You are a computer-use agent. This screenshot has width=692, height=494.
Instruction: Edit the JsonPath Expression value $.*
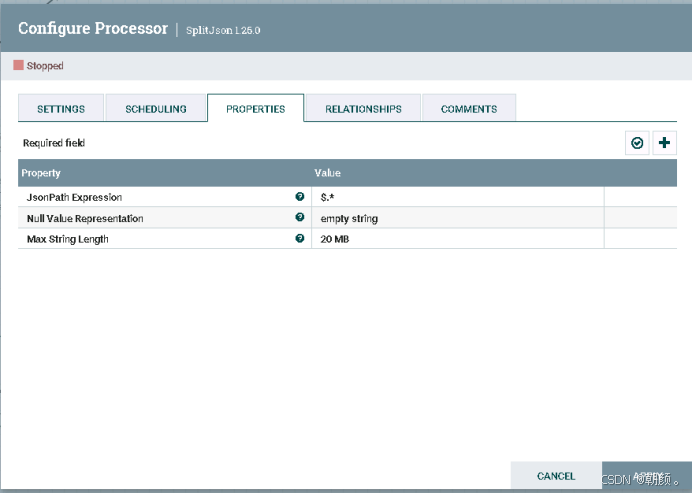point(458,197)
